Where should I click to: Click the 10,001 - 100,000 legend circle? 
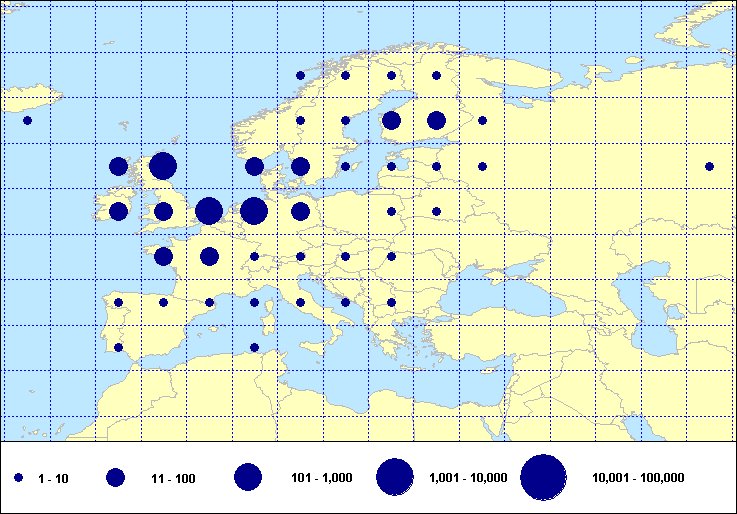tap(543, 478)
